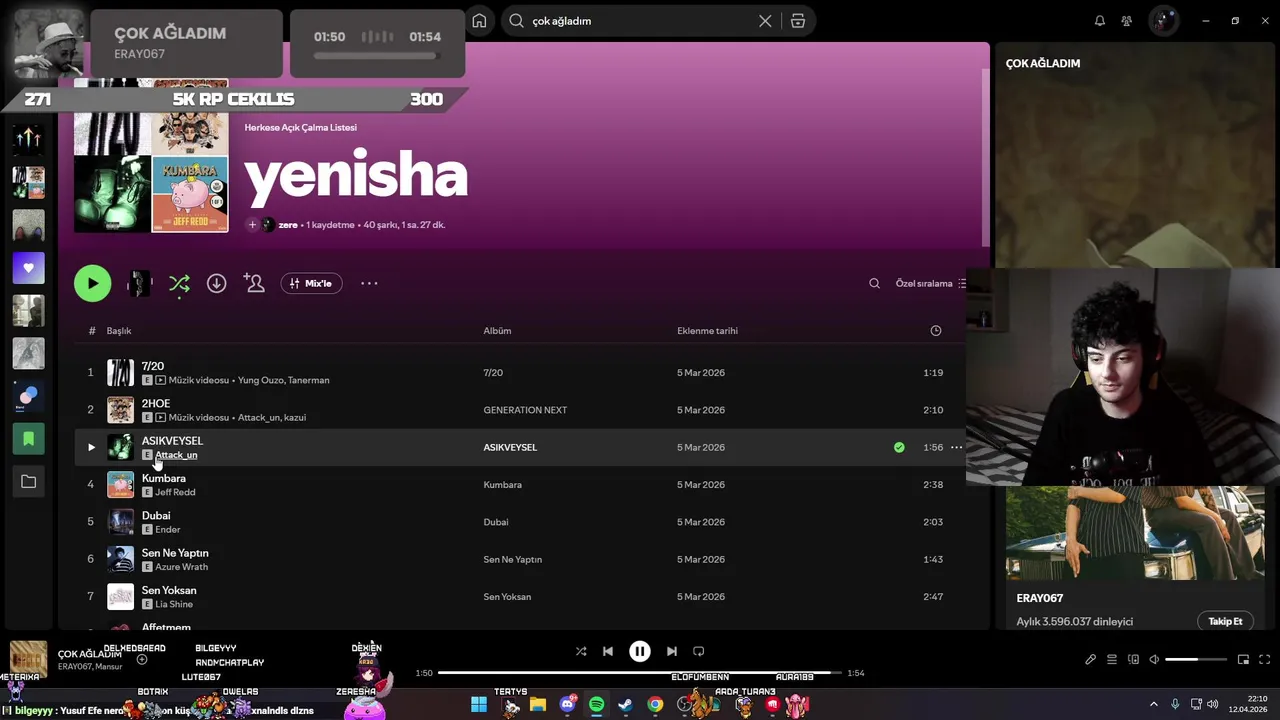
Task: Toggle playlist shuffle next to play button
Action: tap(179, 284)
